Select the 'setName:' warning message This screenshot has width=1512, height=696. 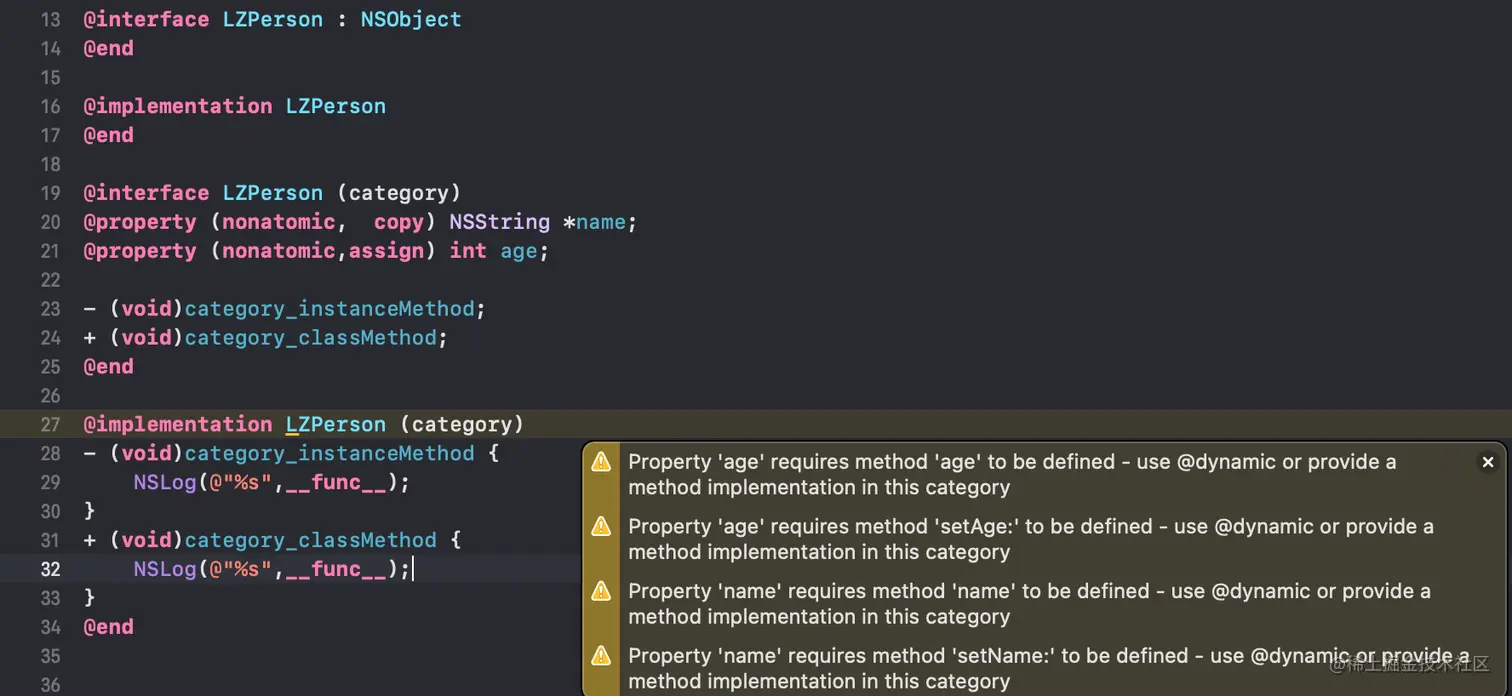point(1048,668)
